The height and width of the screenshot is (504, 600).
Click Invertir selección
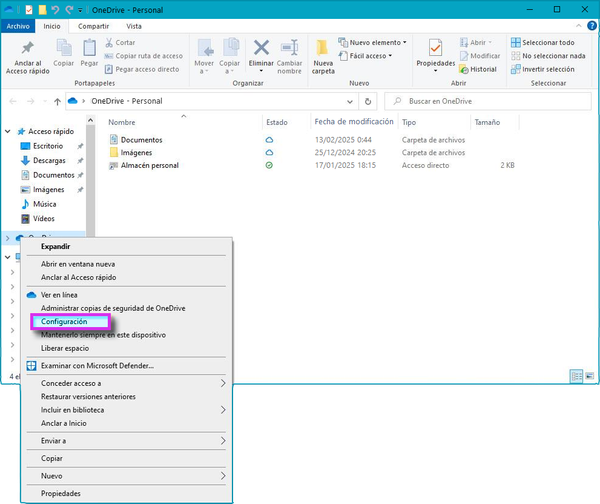pos(543,69)
